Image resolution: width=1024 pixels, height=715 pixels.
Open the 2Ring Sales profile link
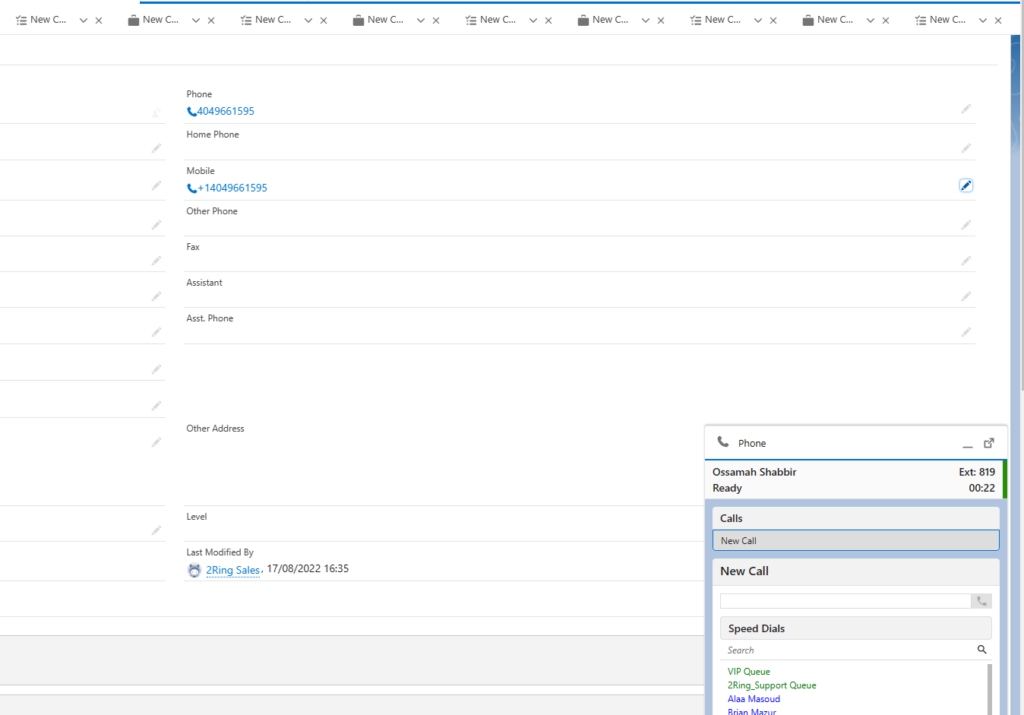[x=232, y=569]
